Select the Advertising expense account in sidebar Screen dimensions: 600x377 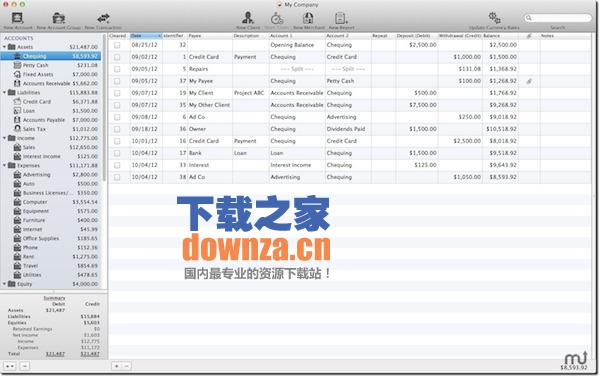coord(51,175)
